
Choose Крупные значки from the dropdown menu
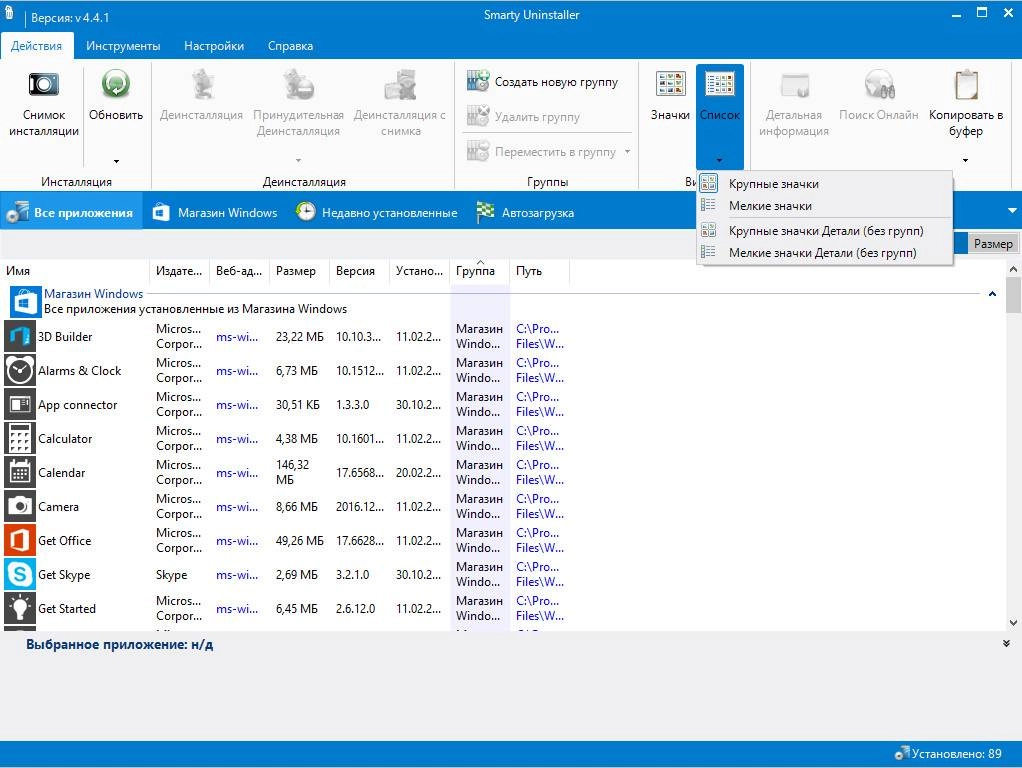coord(825,184)
